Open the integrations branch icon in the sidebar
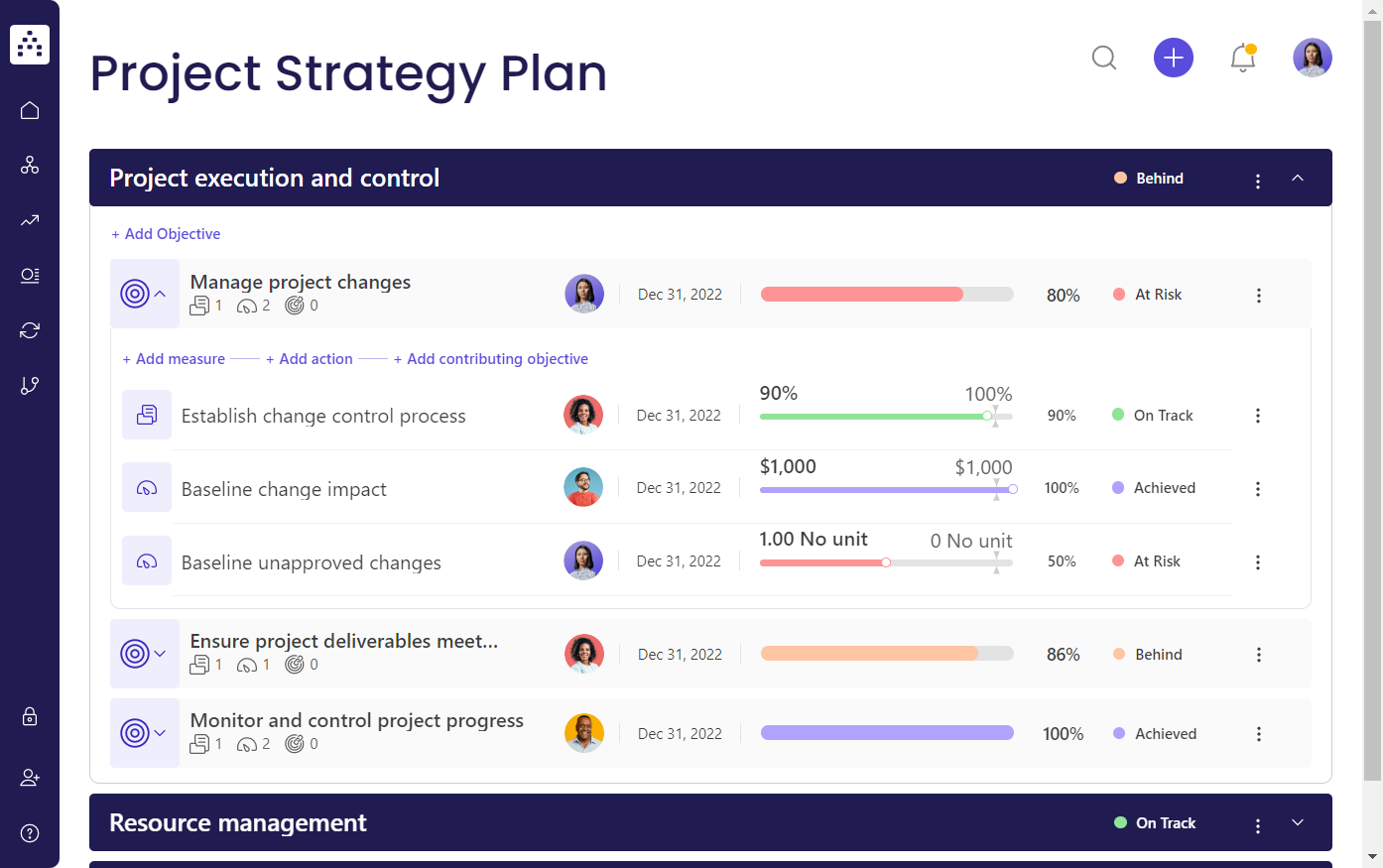Viewport: 1383px width, 868px height. 29,385
